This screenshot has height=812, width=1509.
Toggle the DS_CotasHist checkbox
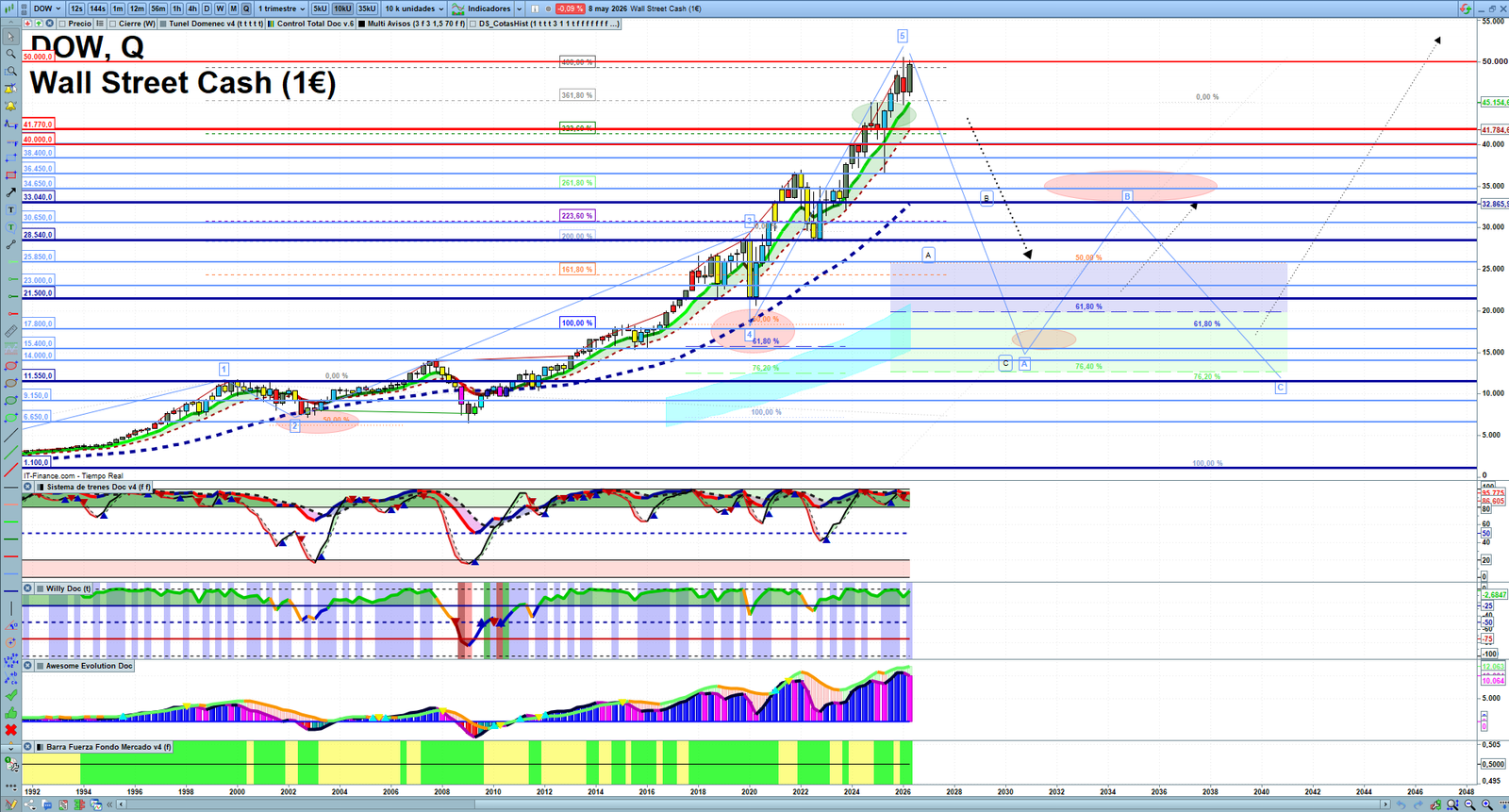(x=473, y=24)
